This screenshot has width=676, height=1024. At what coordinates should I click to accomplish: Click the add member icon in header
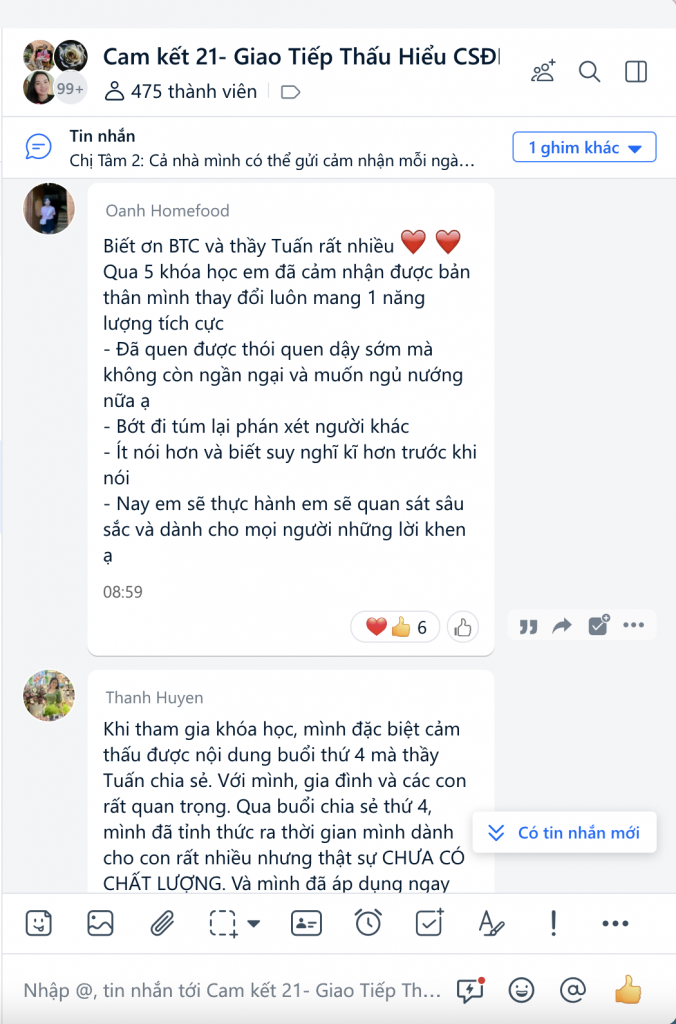tap(543, 71)
